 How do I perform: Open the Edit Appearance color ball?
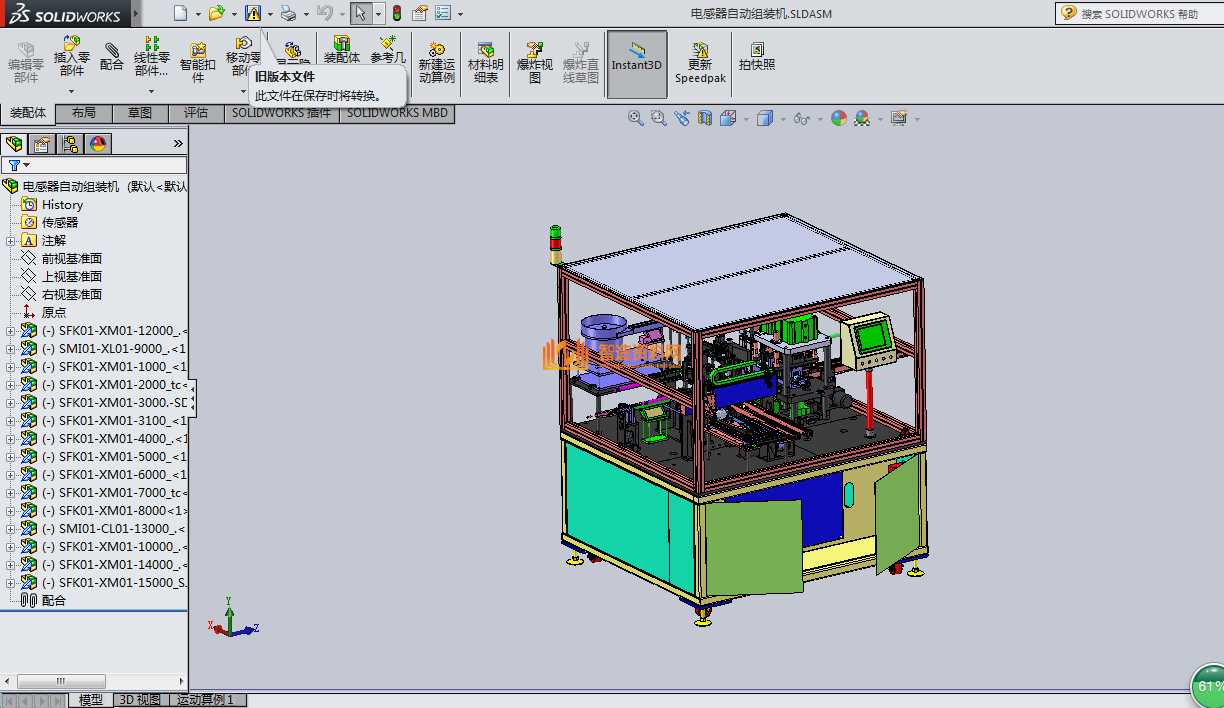click(x=838, y=118)
